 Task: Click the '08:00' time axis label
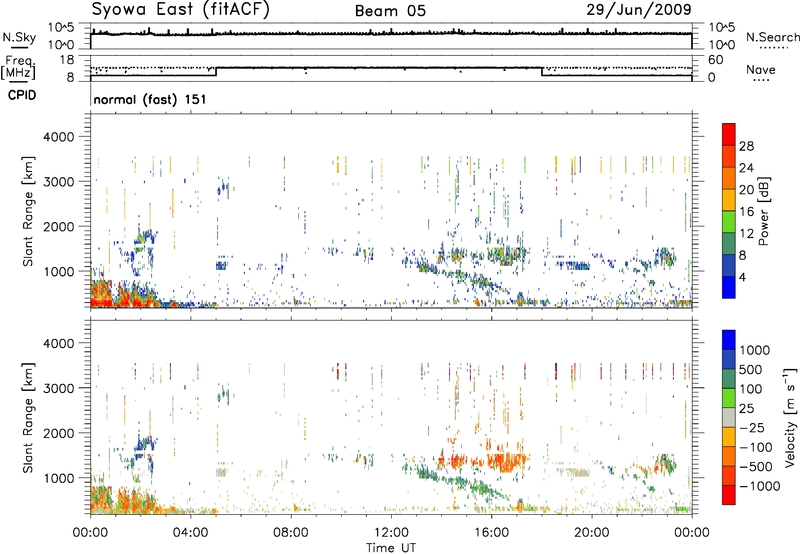pyautogui.click(x=291, y=533)
